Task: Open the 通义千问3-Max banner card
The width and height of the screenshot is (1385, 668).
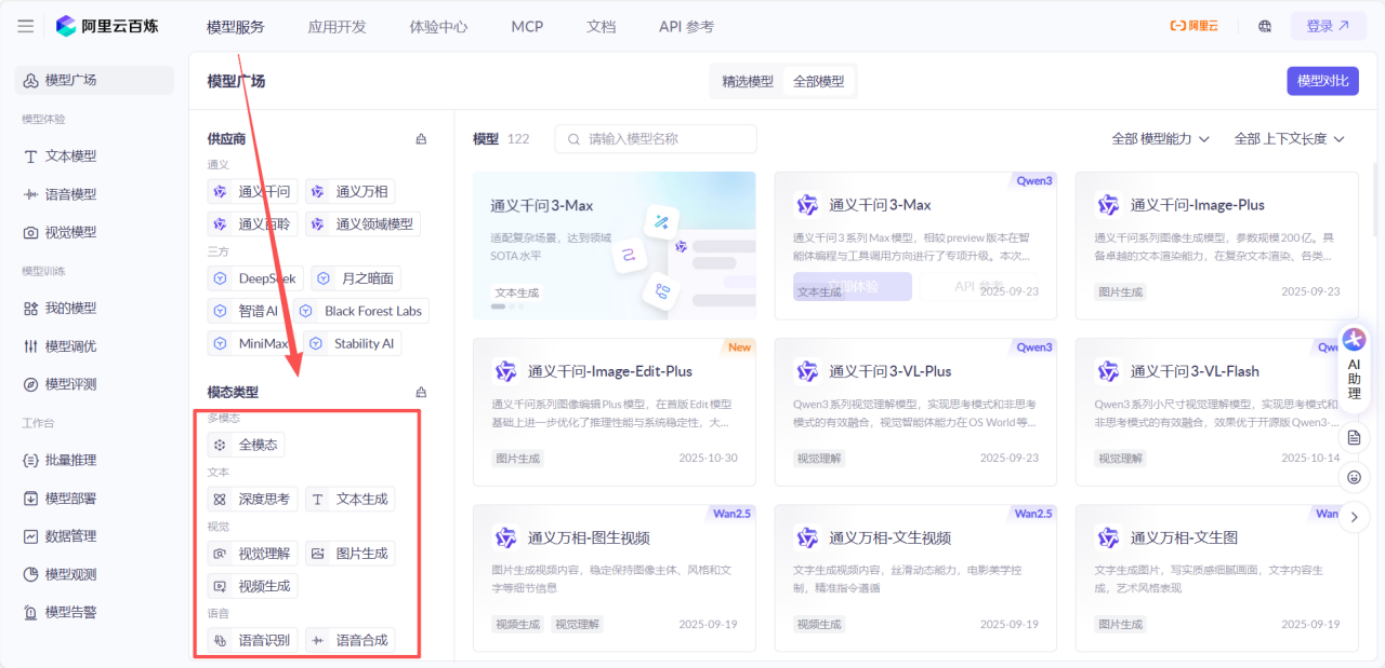Action: click(614, 246)
